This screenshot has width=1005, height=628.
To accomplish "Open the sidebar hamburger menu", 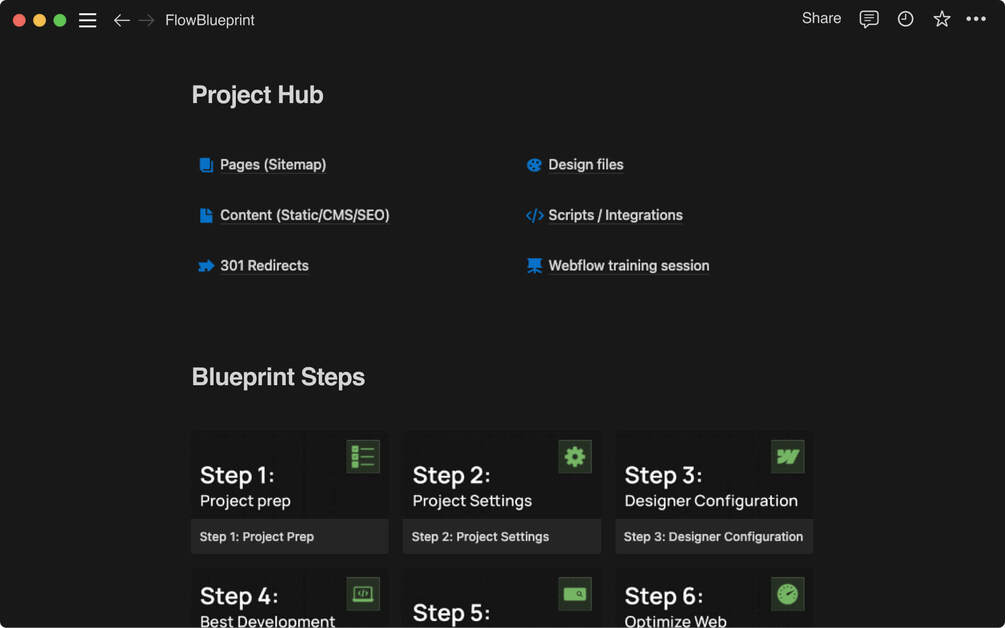I will click(88, 20).
